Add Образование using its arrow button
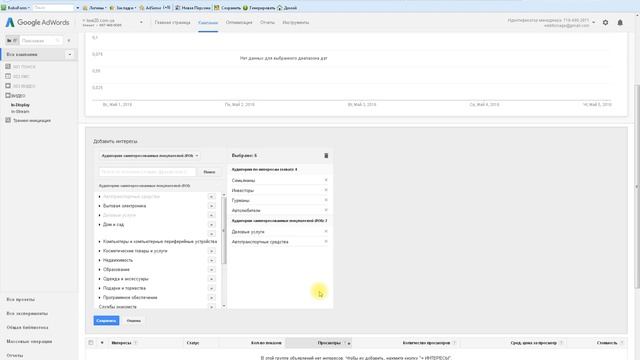 211,270
